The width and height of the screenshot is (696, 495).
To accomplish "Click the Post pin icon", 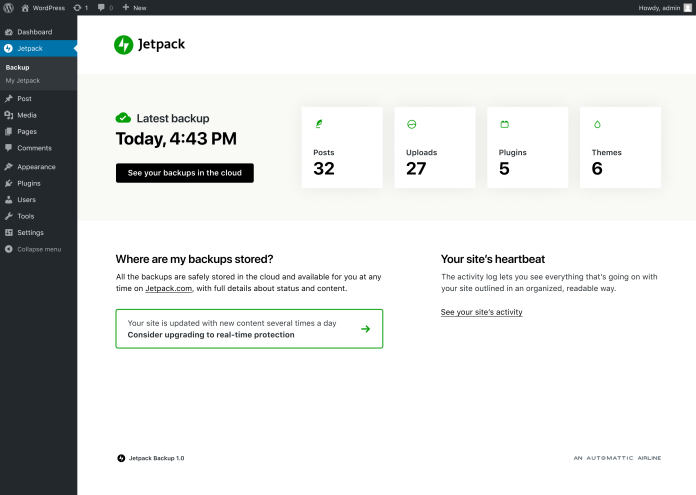I will [x=8, y=99].
